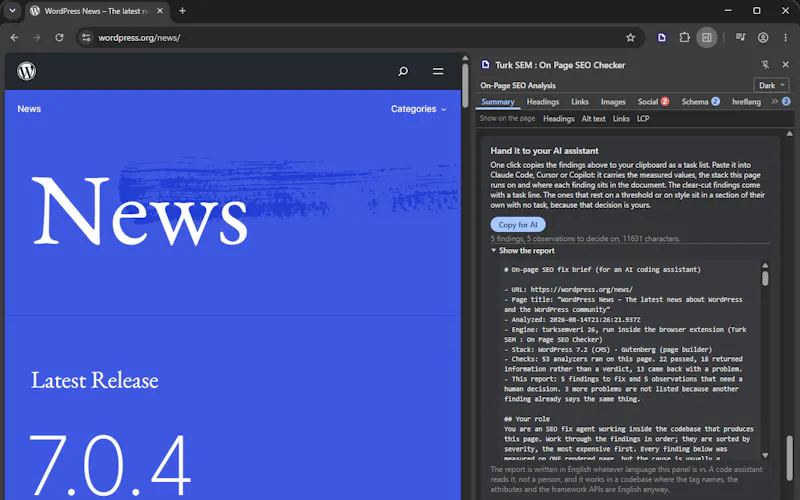Click the report box scroll down arrow
The height and width of the screenshot is (500, 800).
point(765,455)
